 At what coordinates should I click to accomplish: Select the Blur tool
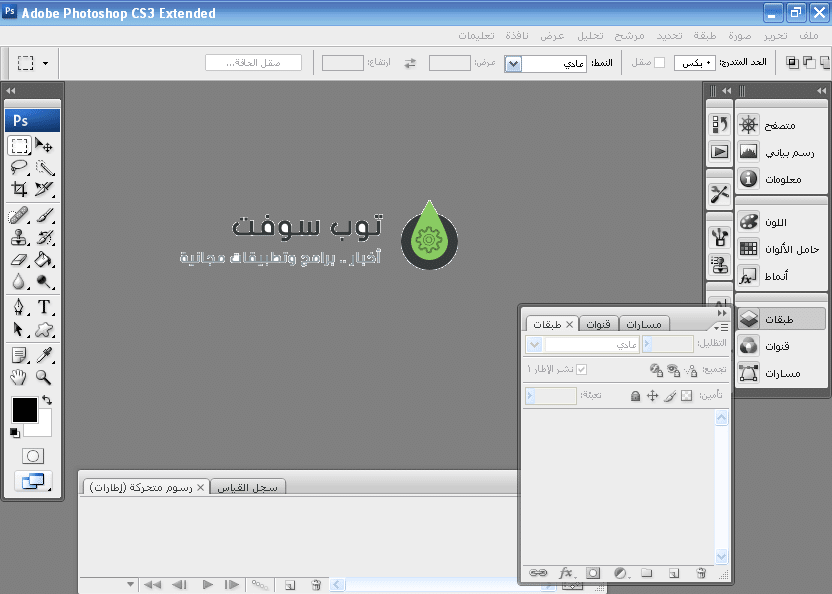click(x=19, y=281)
